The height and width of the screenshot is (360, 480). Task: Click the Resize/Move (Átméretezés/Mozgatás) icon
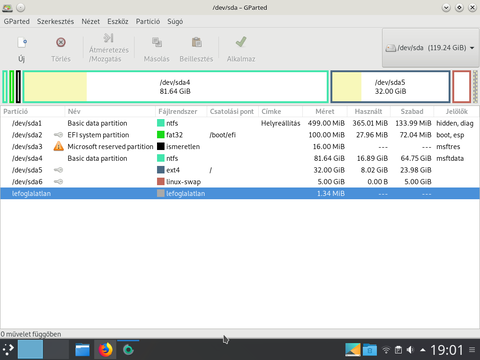point(108,38)
